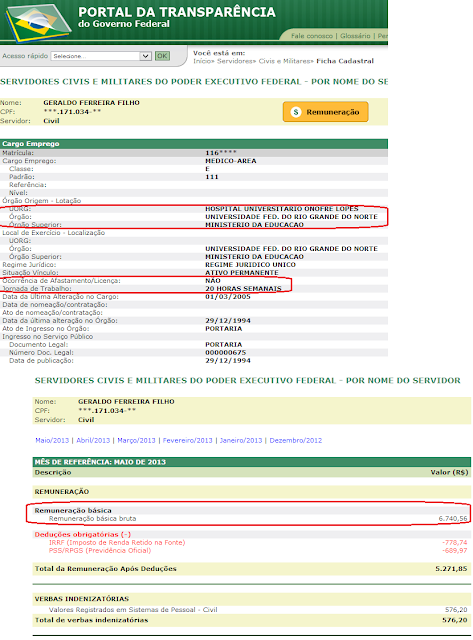Image resolution: width=473 pixels, height=640 pixels.
Task: Click Total de verbas indenizatórias row label
Action: [91, 620]
